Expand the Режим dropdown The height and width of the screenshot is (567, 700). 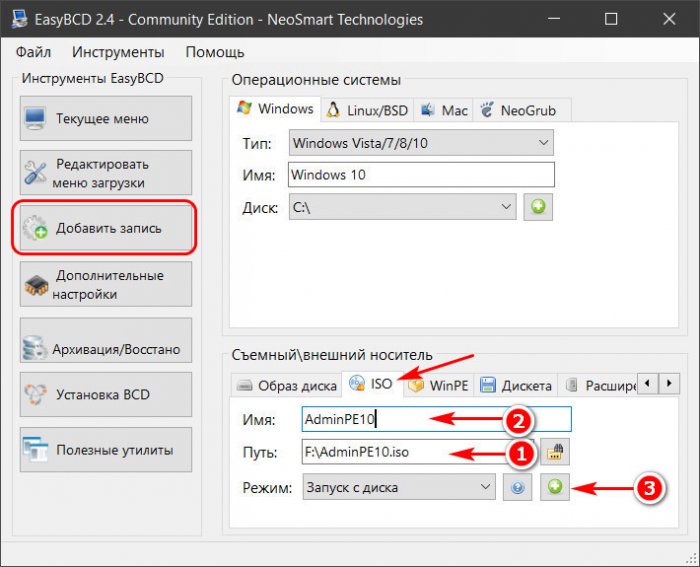click(x=399, y=487)
